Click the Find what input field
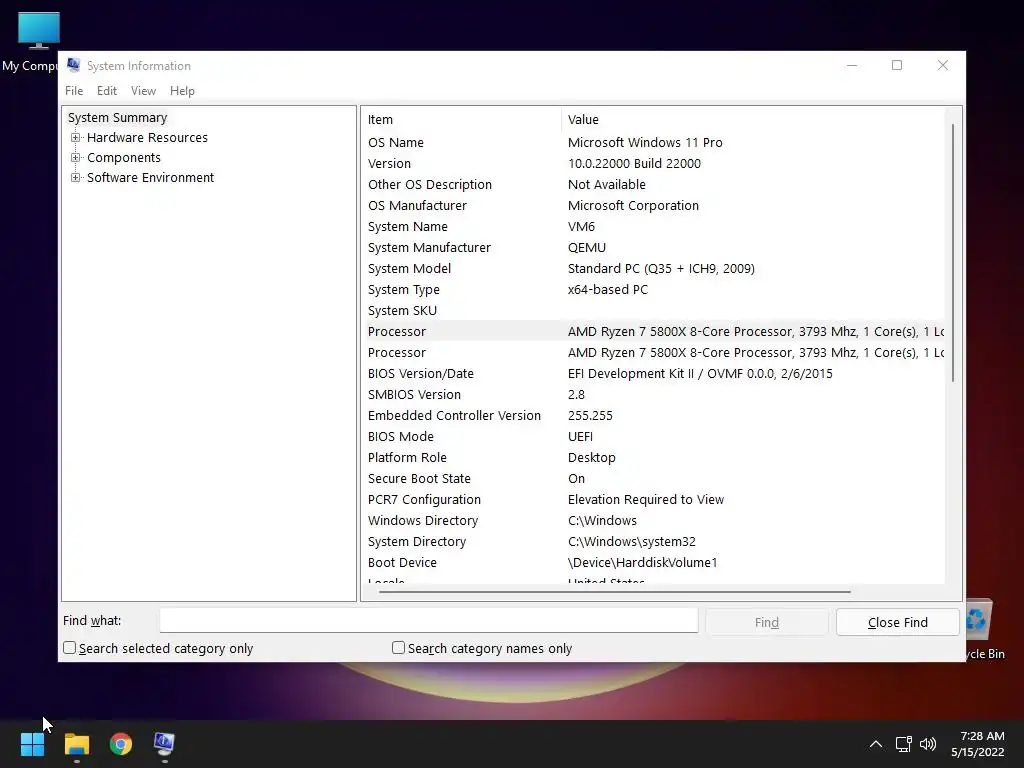Screen dimensions: 1024x768 click(x=429, y=620)
